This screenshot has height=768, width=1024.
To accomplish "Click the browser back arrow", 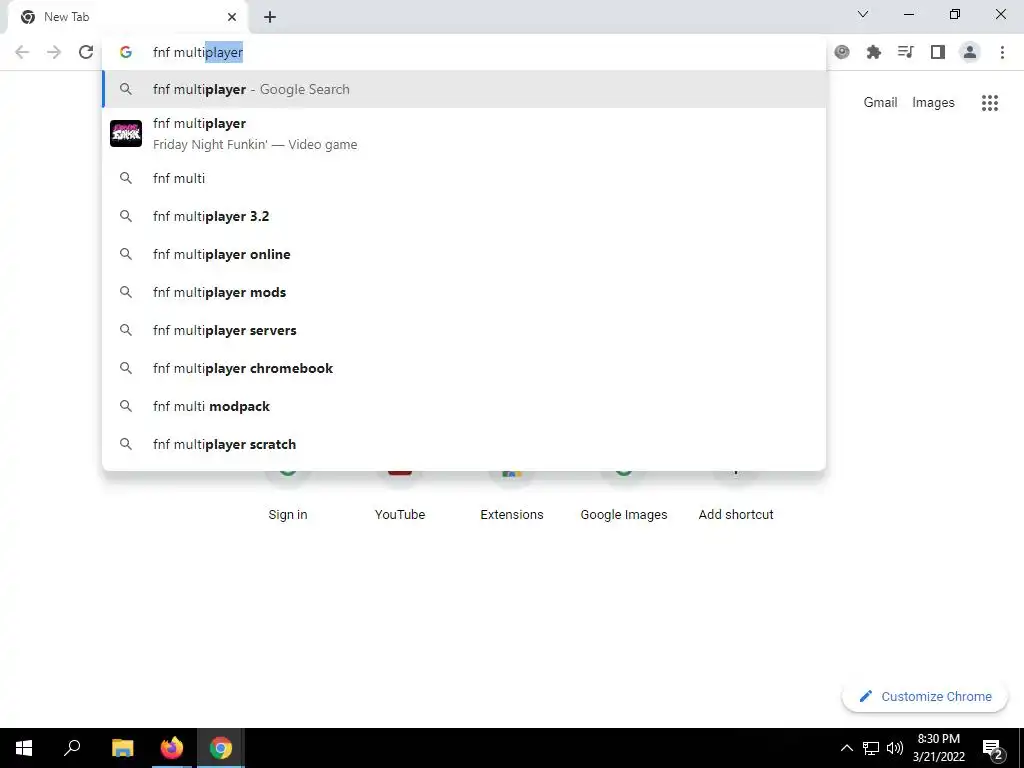I will click(22, 52).
